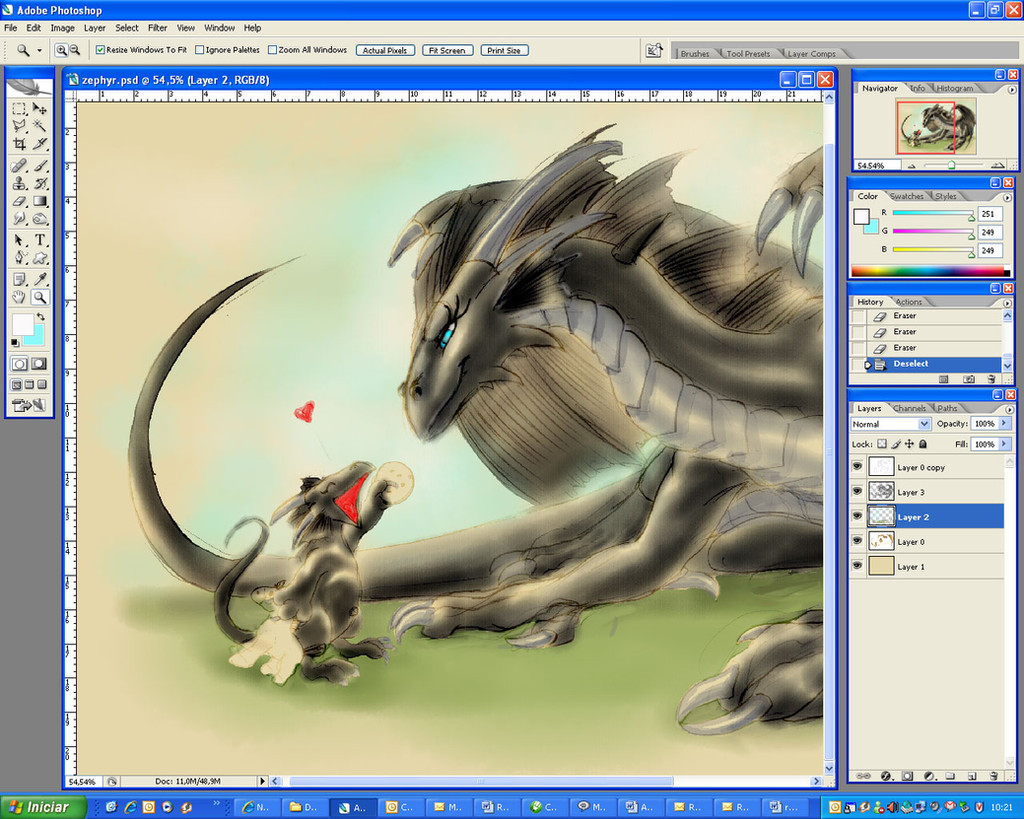Open the Image menu
Screen dimensions: 1024x819
coord(62,28)
